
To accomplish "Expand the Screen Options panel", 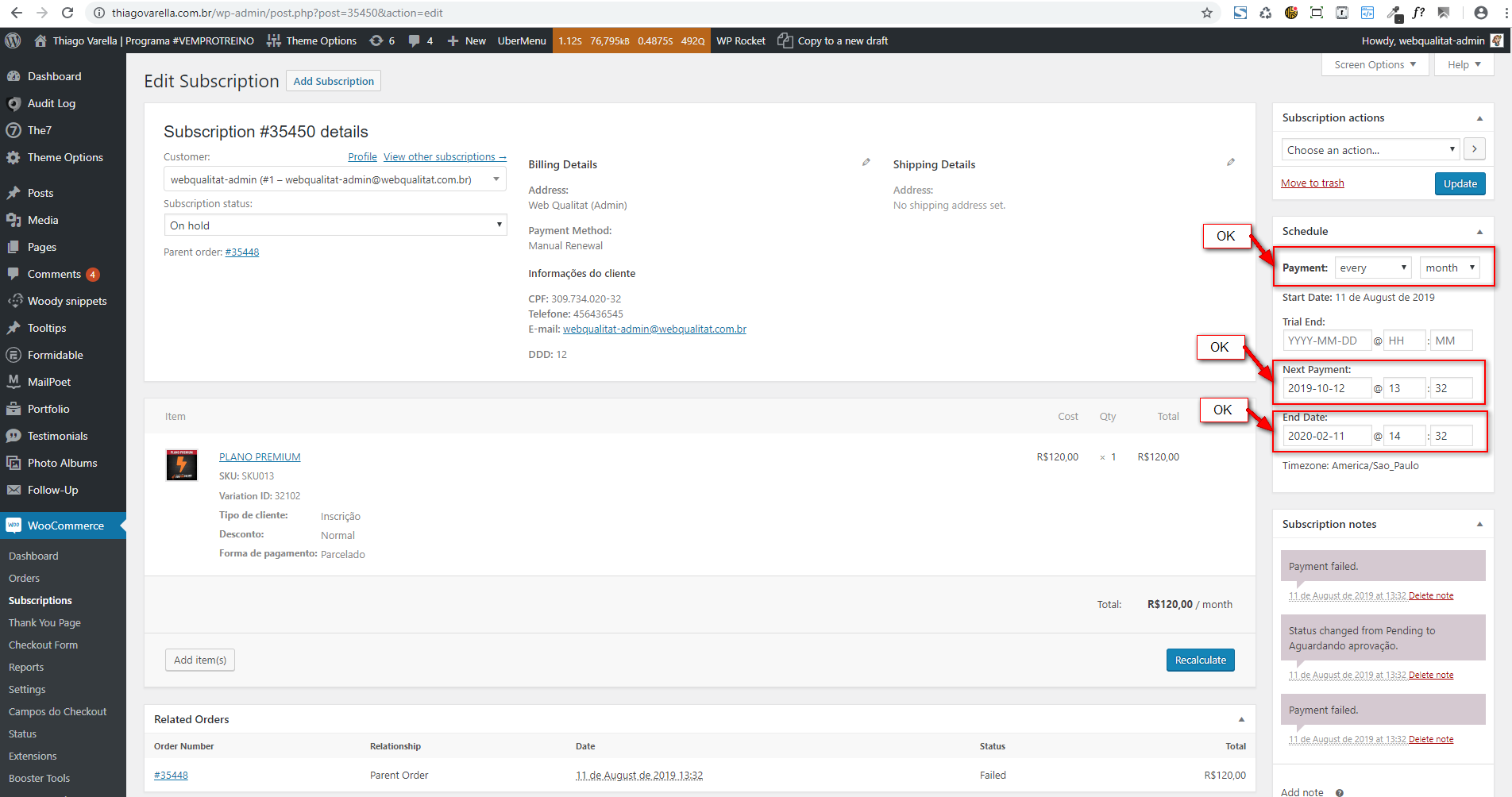I will tap(1375, 65).
